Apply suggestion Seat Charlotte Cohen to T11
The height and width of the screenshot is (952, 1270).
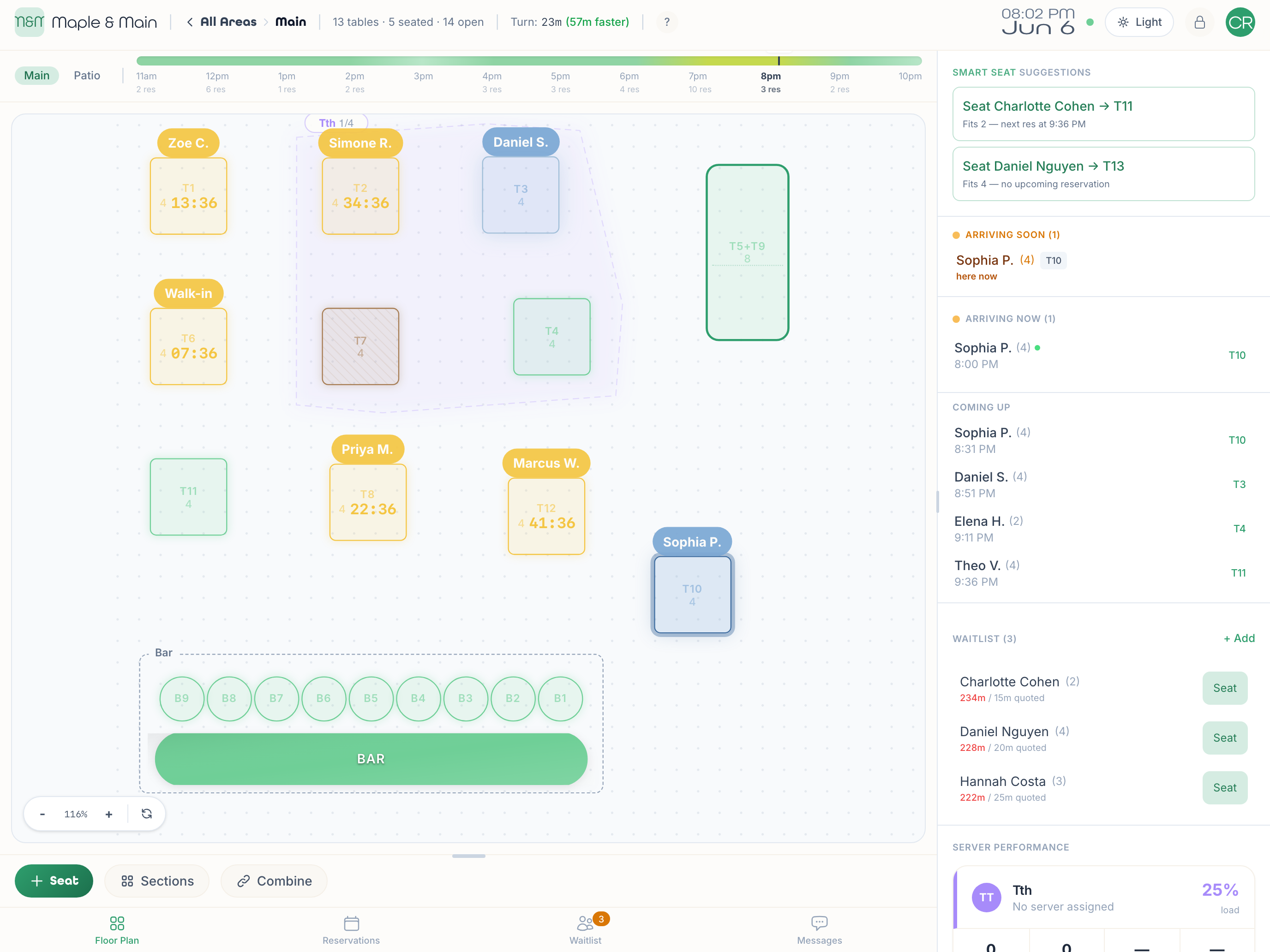coord(1103,113)
